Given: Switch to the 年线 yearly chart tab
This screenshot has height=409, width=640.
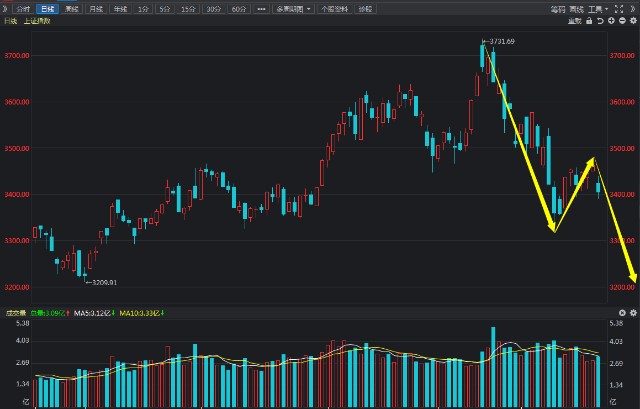Looking at the screenshot, I should tap(120, 9).
